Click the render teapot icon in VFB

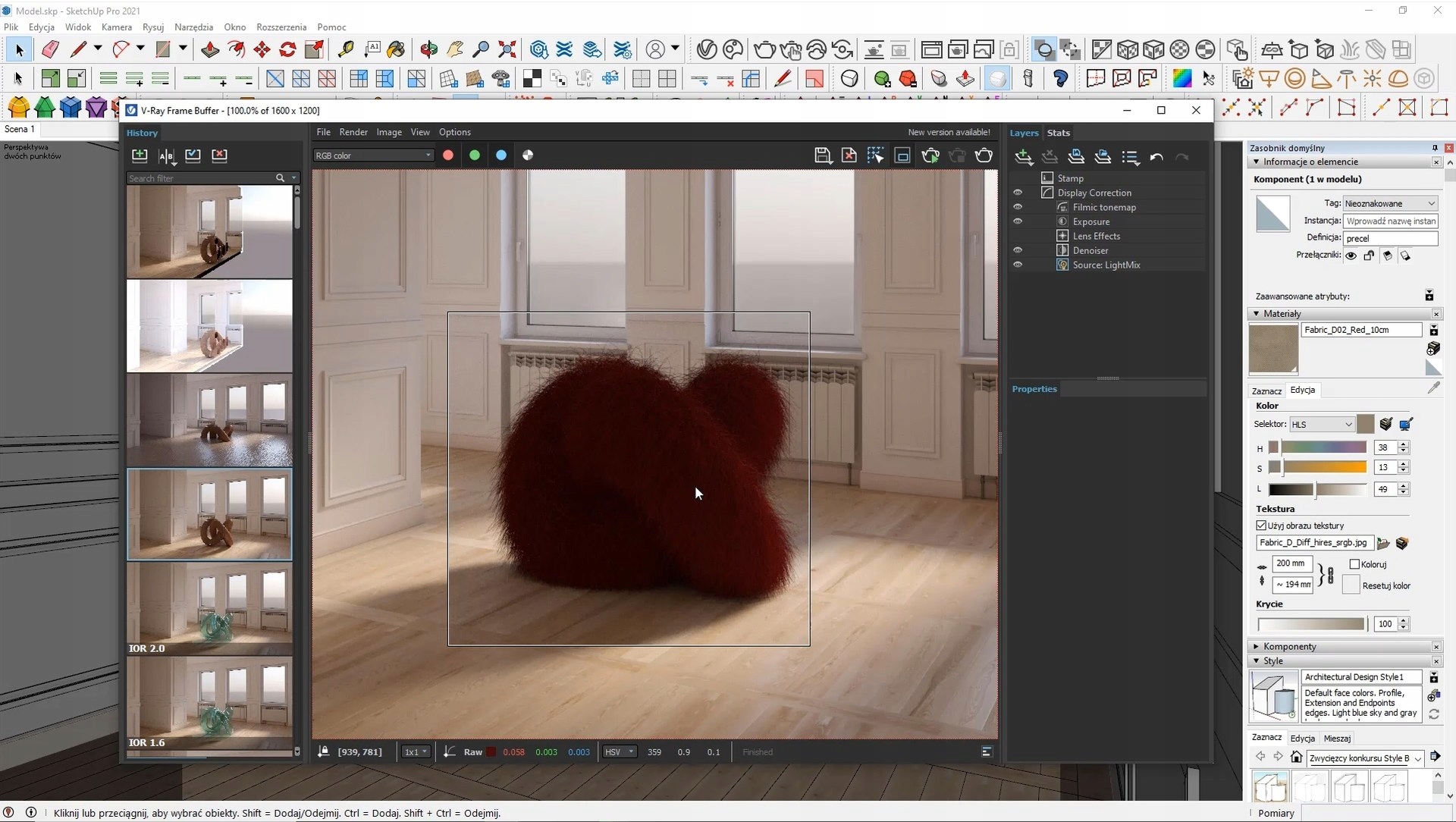click(984, 155)
